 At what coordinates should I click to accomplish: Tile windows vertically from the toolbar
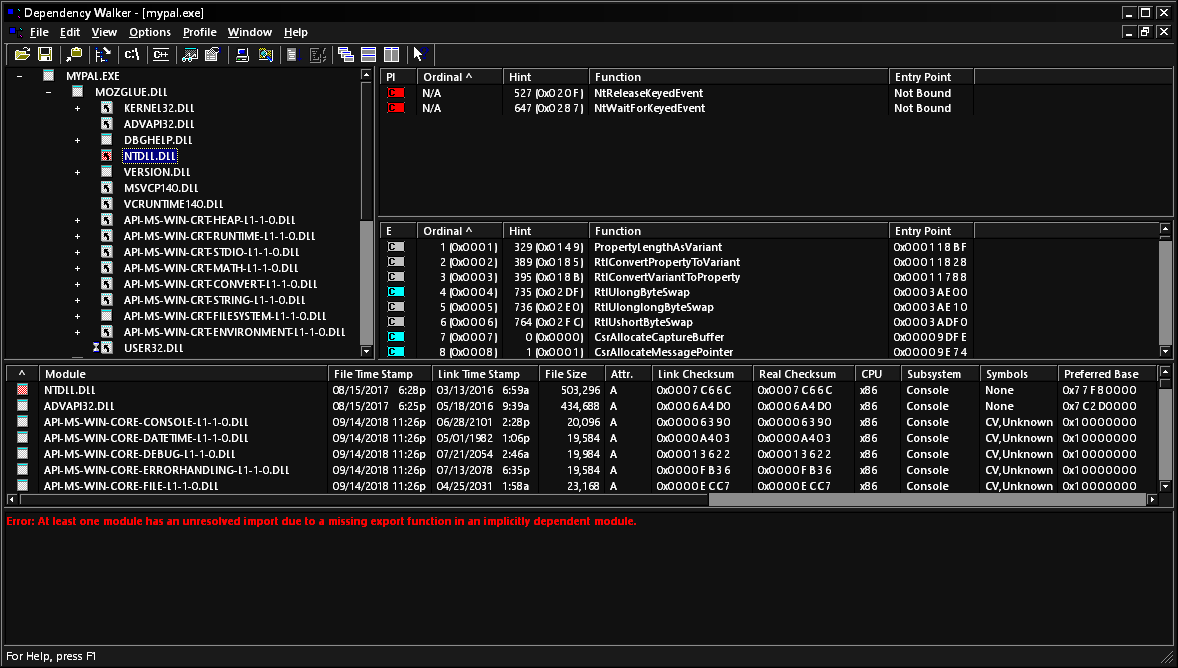click(x=390, y=55)
